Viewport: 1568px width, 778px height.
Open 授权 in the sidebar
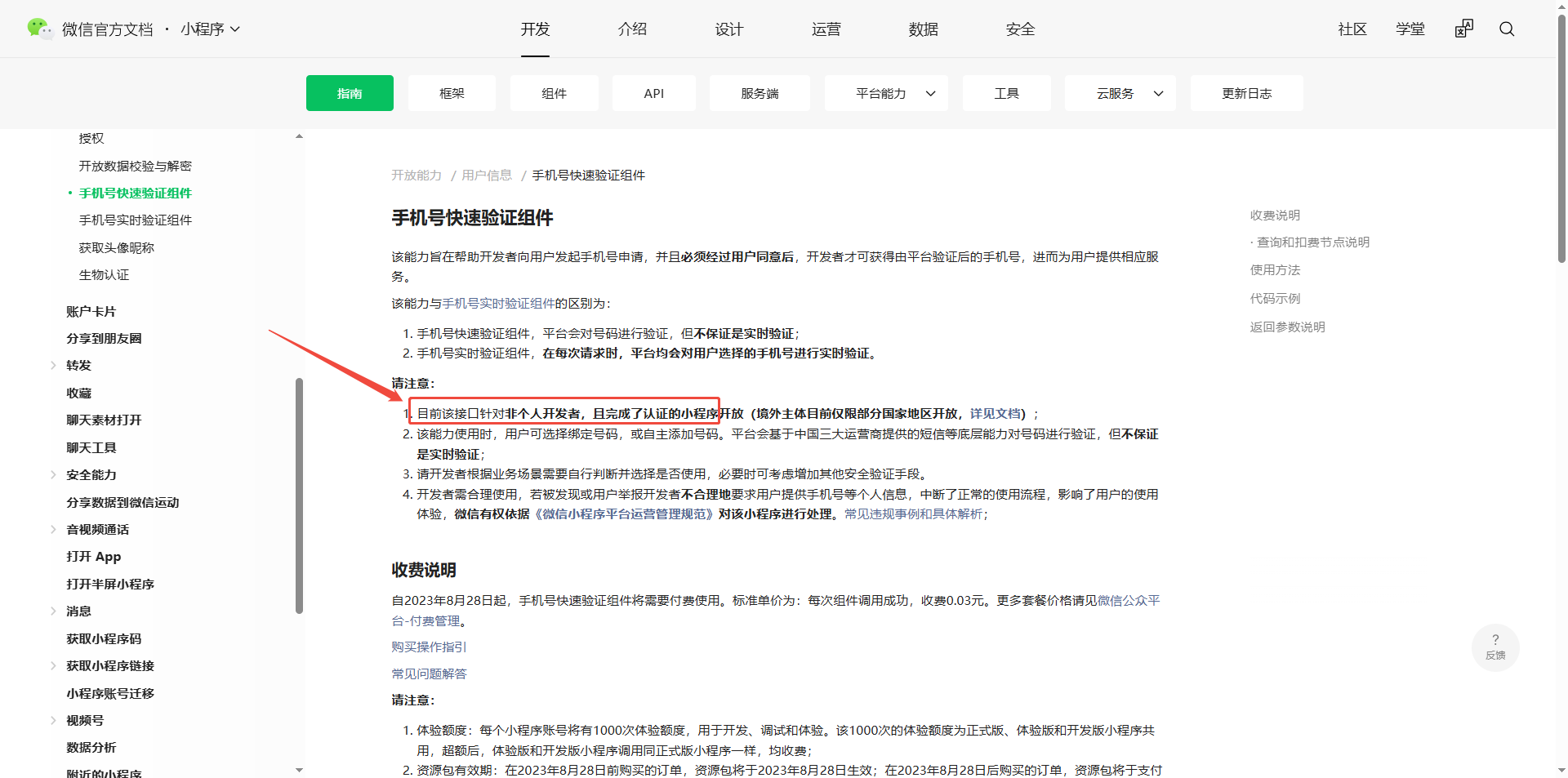coord(91,139)
